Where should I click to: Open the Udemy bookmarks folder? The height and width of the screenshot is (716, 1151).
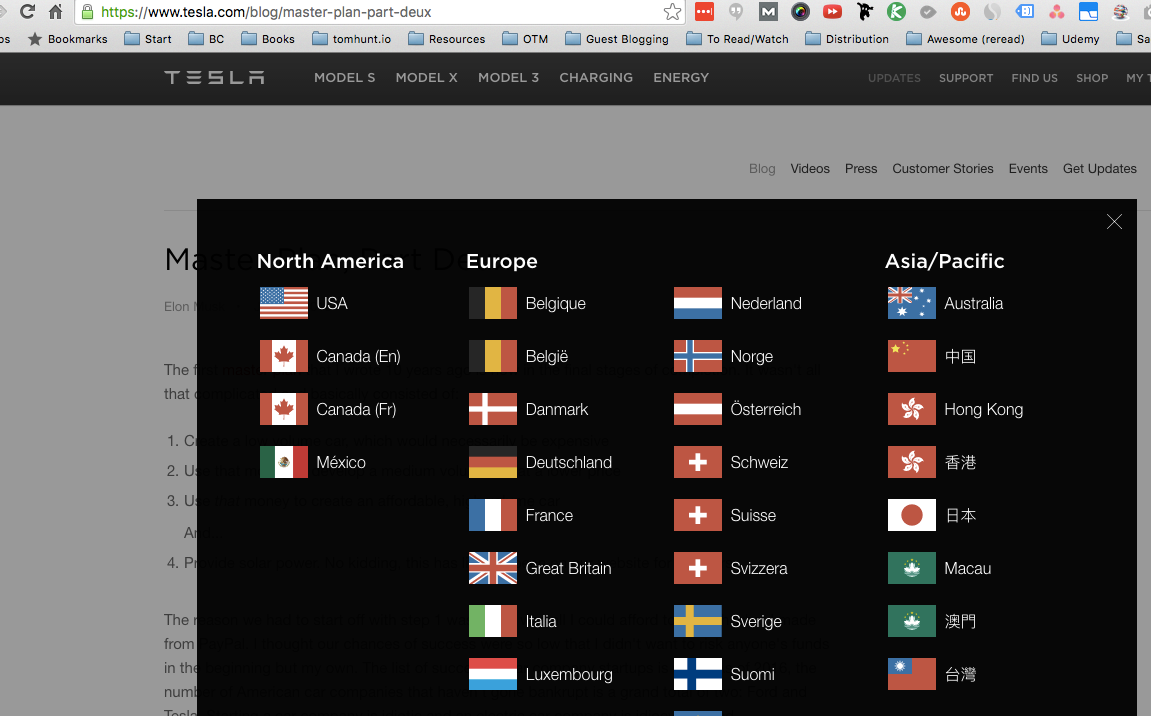click(1070, 39)
